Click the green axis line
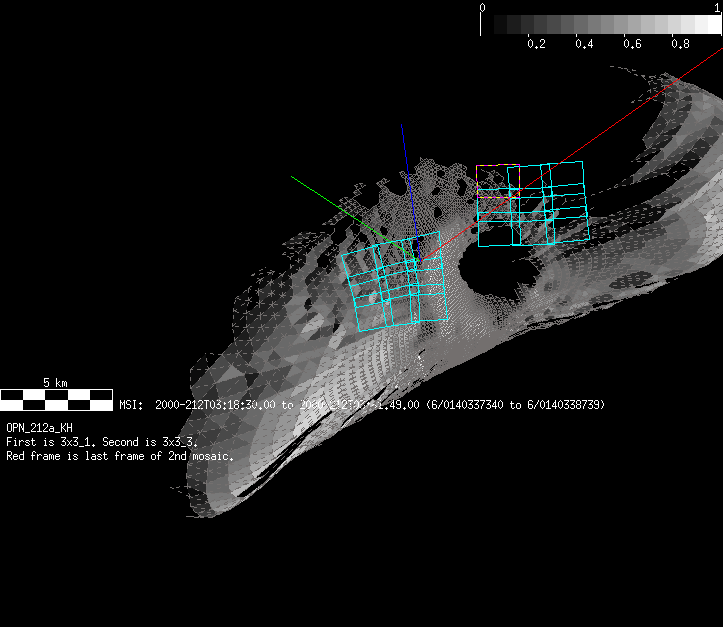Viewport: 723px width, 627px height. pos(355,219)
